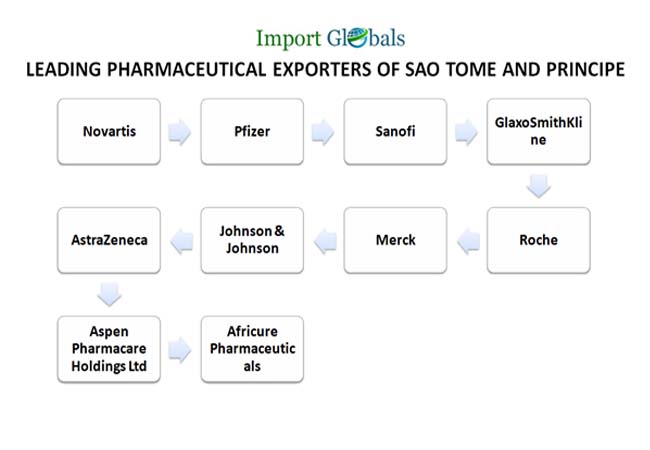Viewport: 650px width, 450px height.
Task: Click the Import Globals logo
Action: pos(331,39)
